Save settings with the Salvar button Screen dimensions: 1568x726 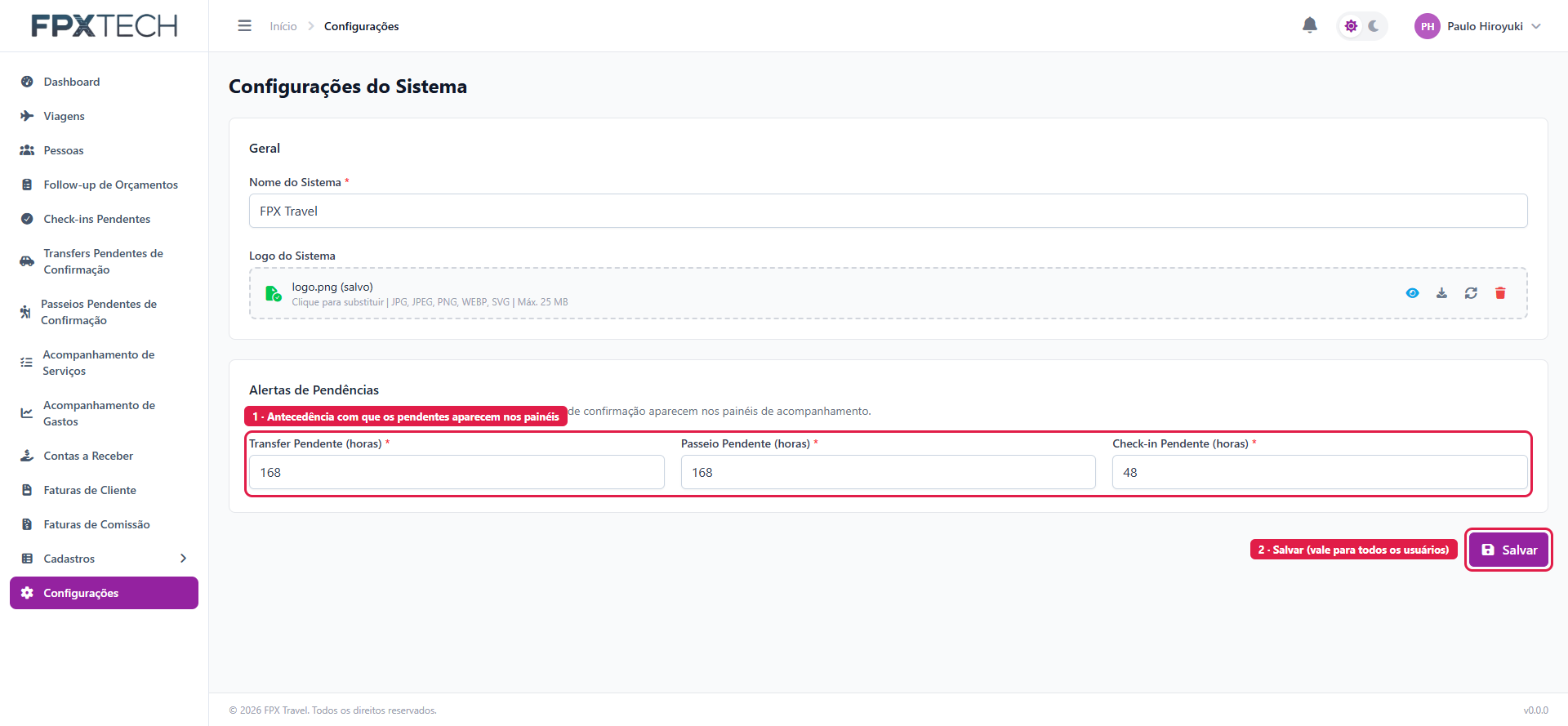[x=1508, y=550]
